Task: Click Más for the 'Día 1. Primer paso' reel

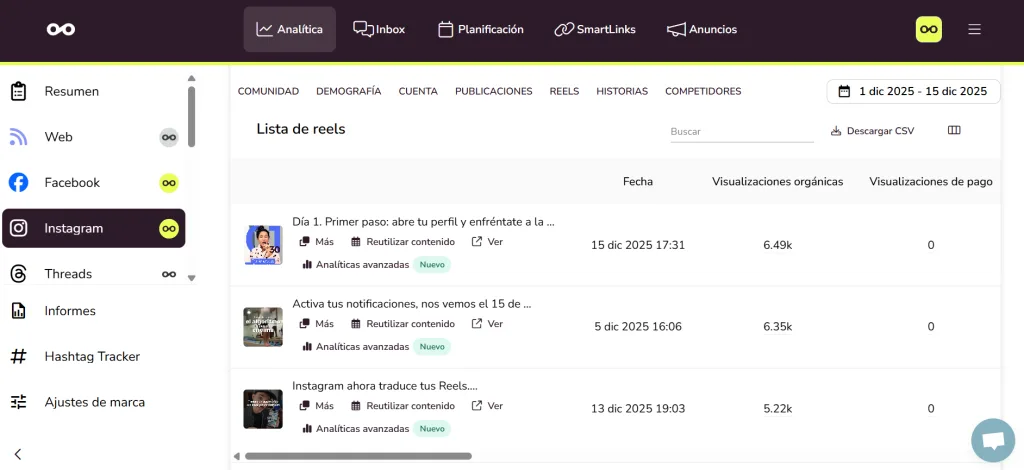Action: click(x=317, y=242)
